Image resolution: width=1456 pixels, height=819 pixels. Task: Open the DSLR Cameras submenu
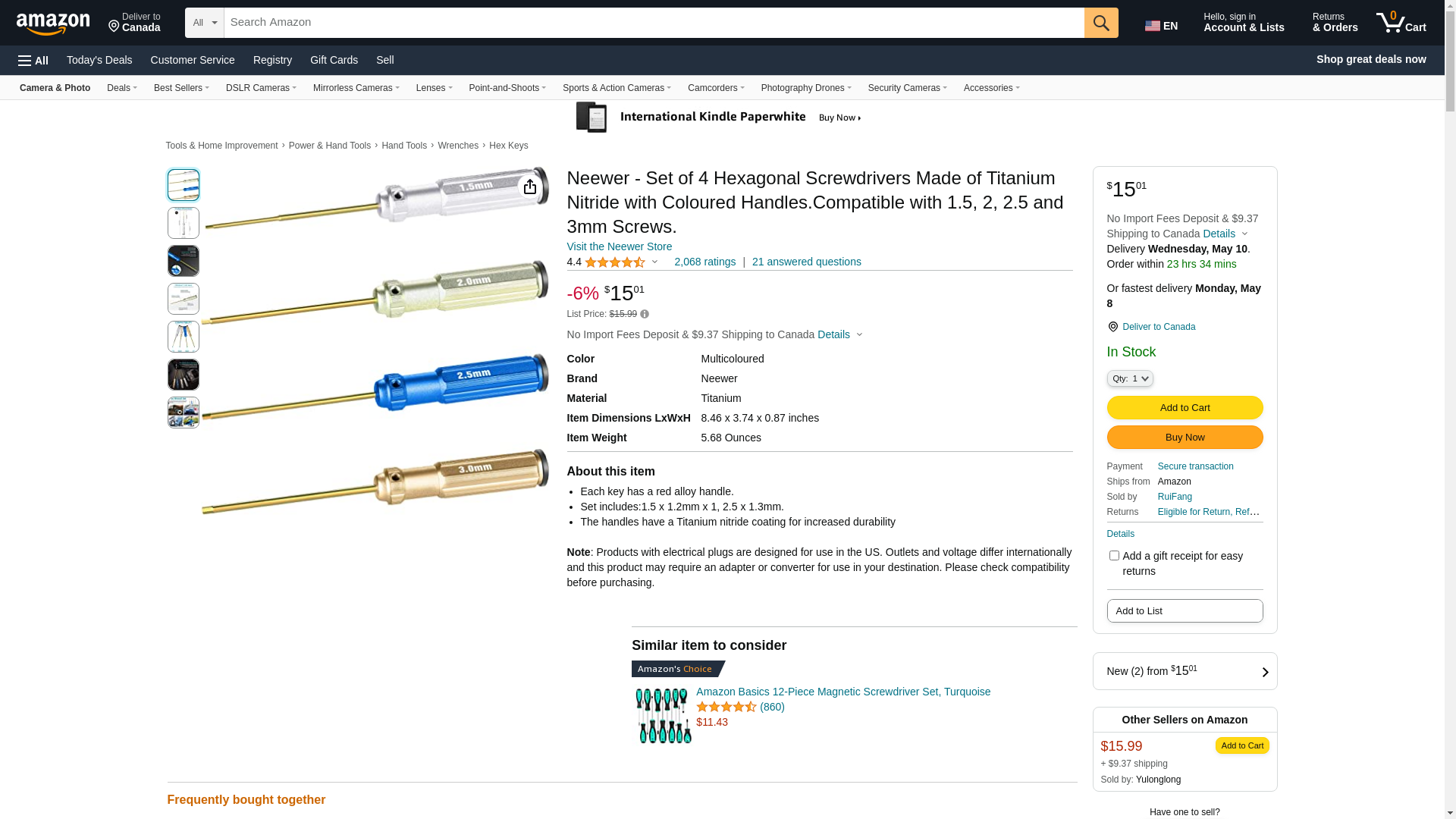(261, 88)
